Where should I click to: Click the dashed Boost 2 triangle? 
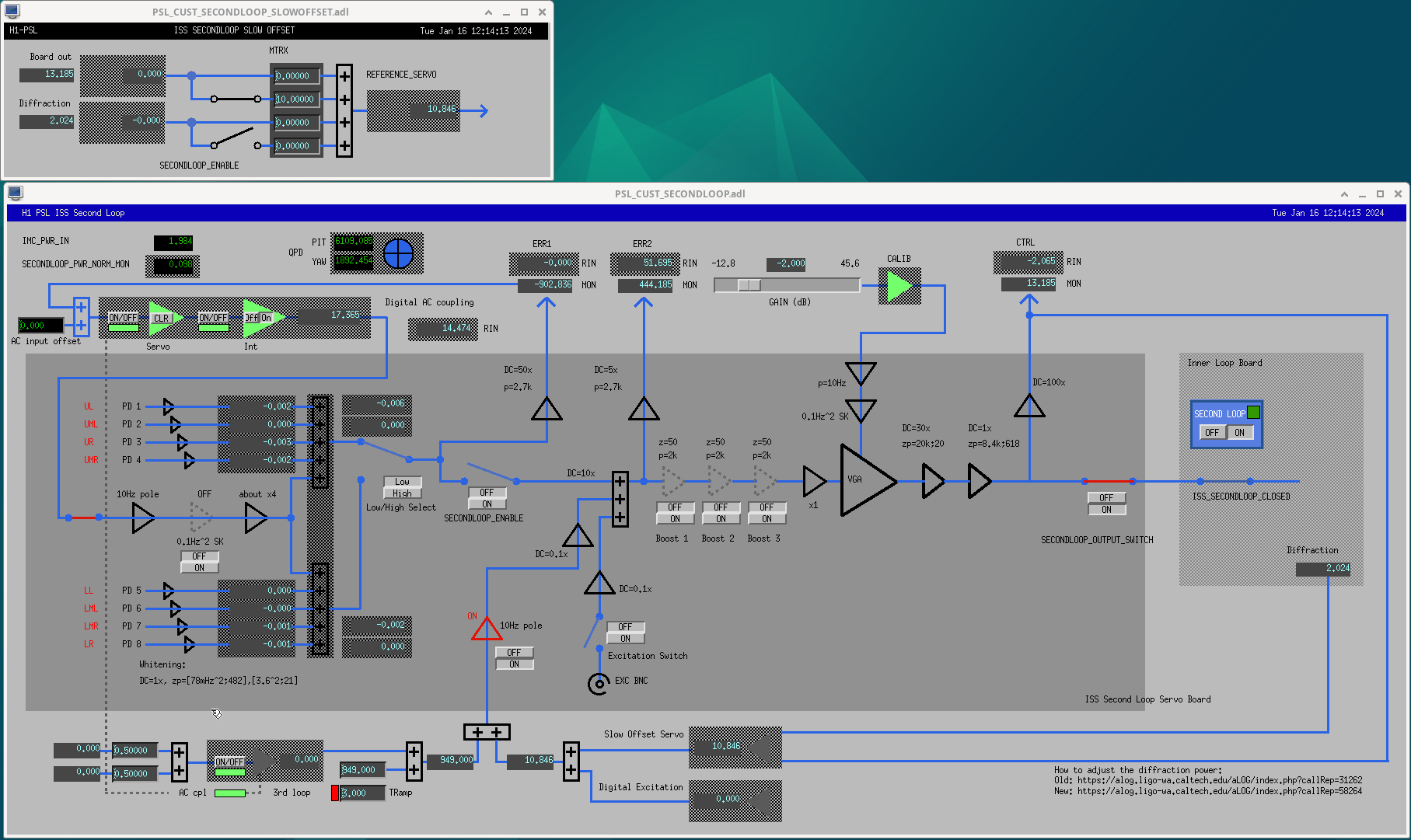[x=719, y=481]
